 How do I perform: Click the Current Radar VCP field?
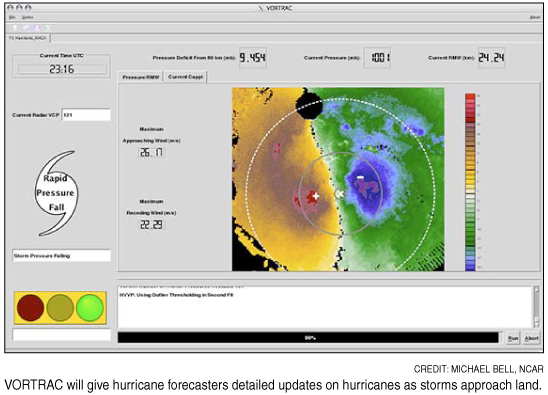tap(86, 115)
